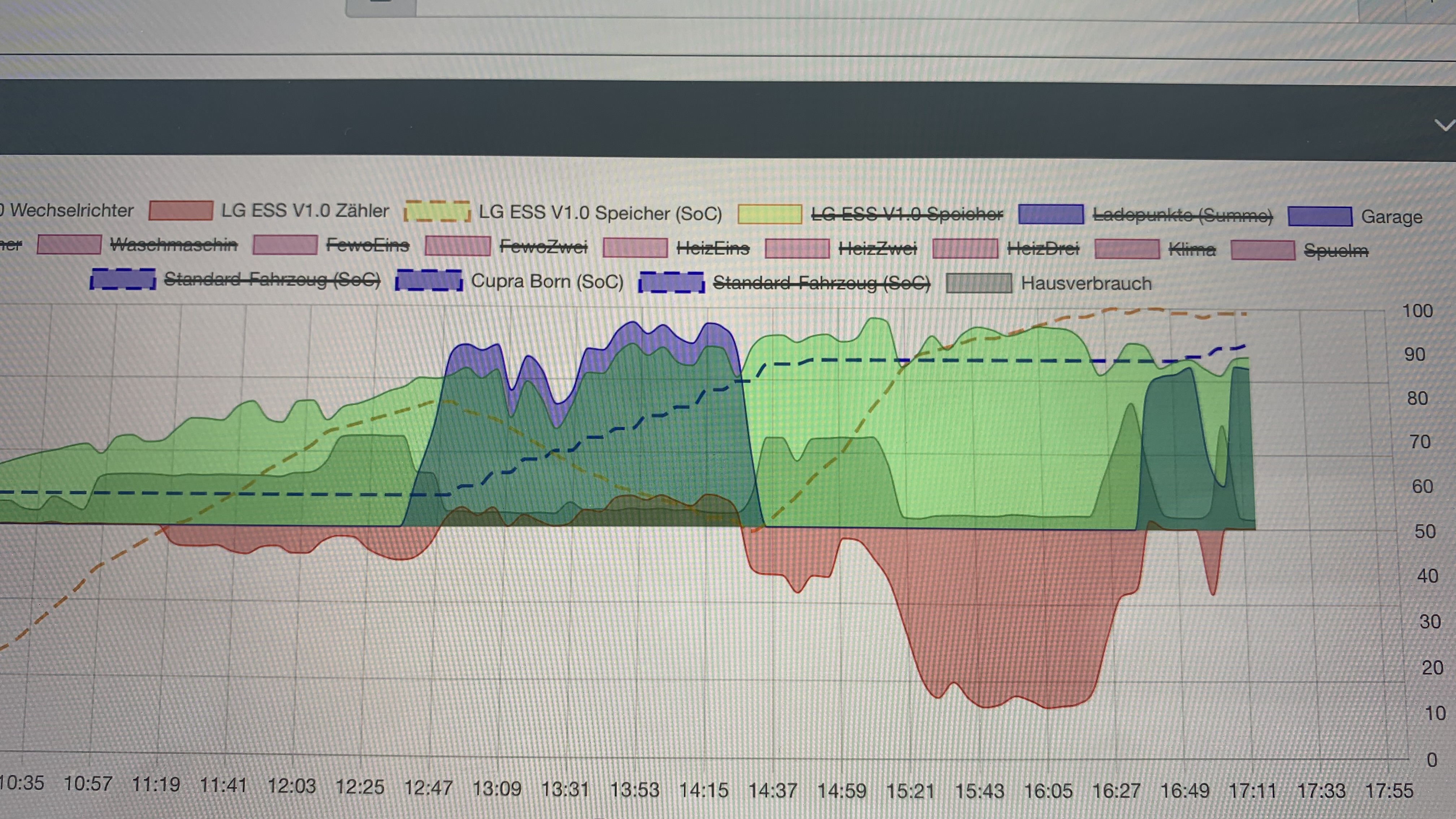Show the Waschmaschin series

(x=173, y=245)
